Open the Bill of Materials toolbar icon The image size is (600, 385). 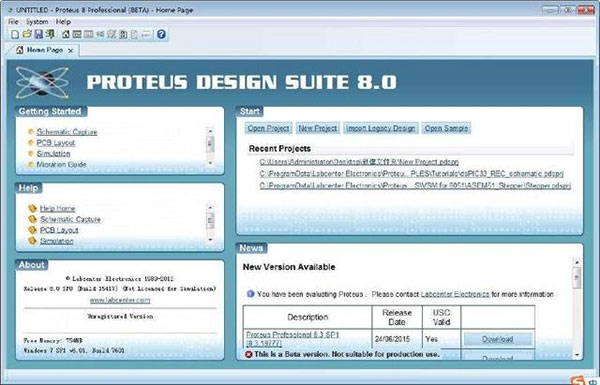[134, 34]
